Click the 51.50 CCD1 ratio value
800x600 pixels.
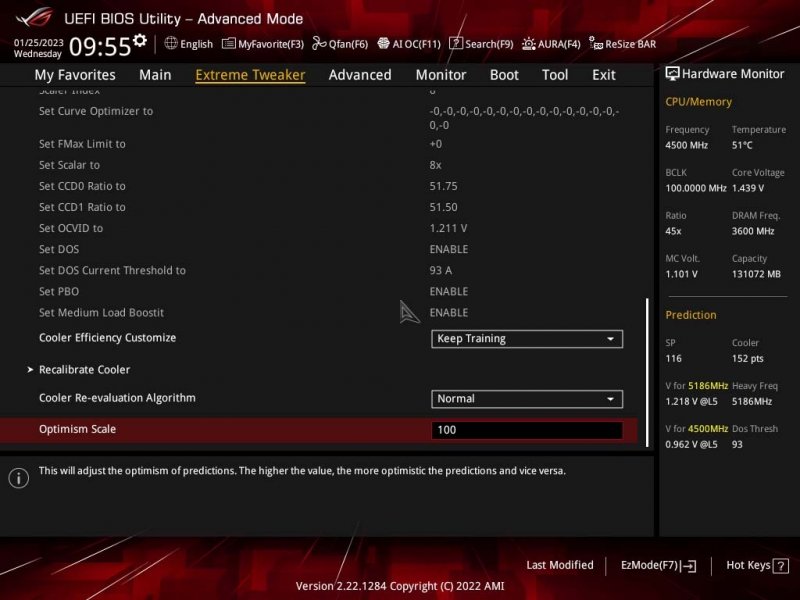(443, 207)
